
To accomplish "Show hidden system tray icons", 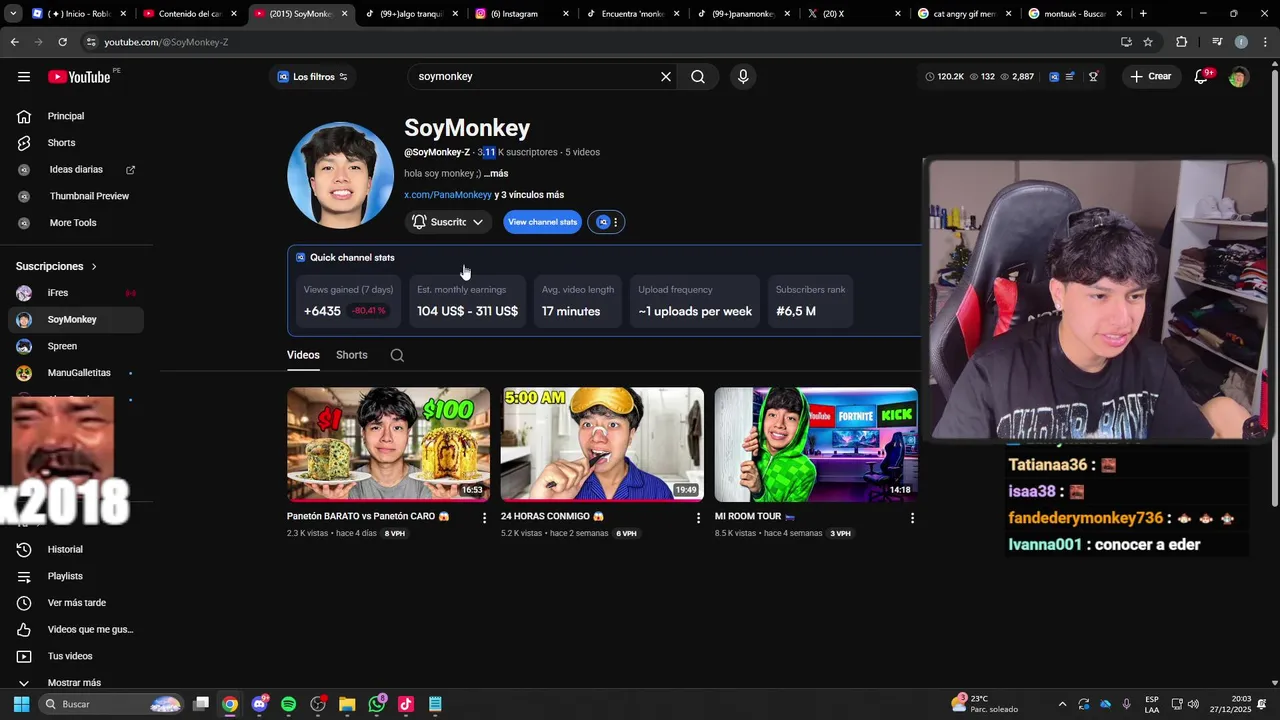I will [x=1062, y=704].
